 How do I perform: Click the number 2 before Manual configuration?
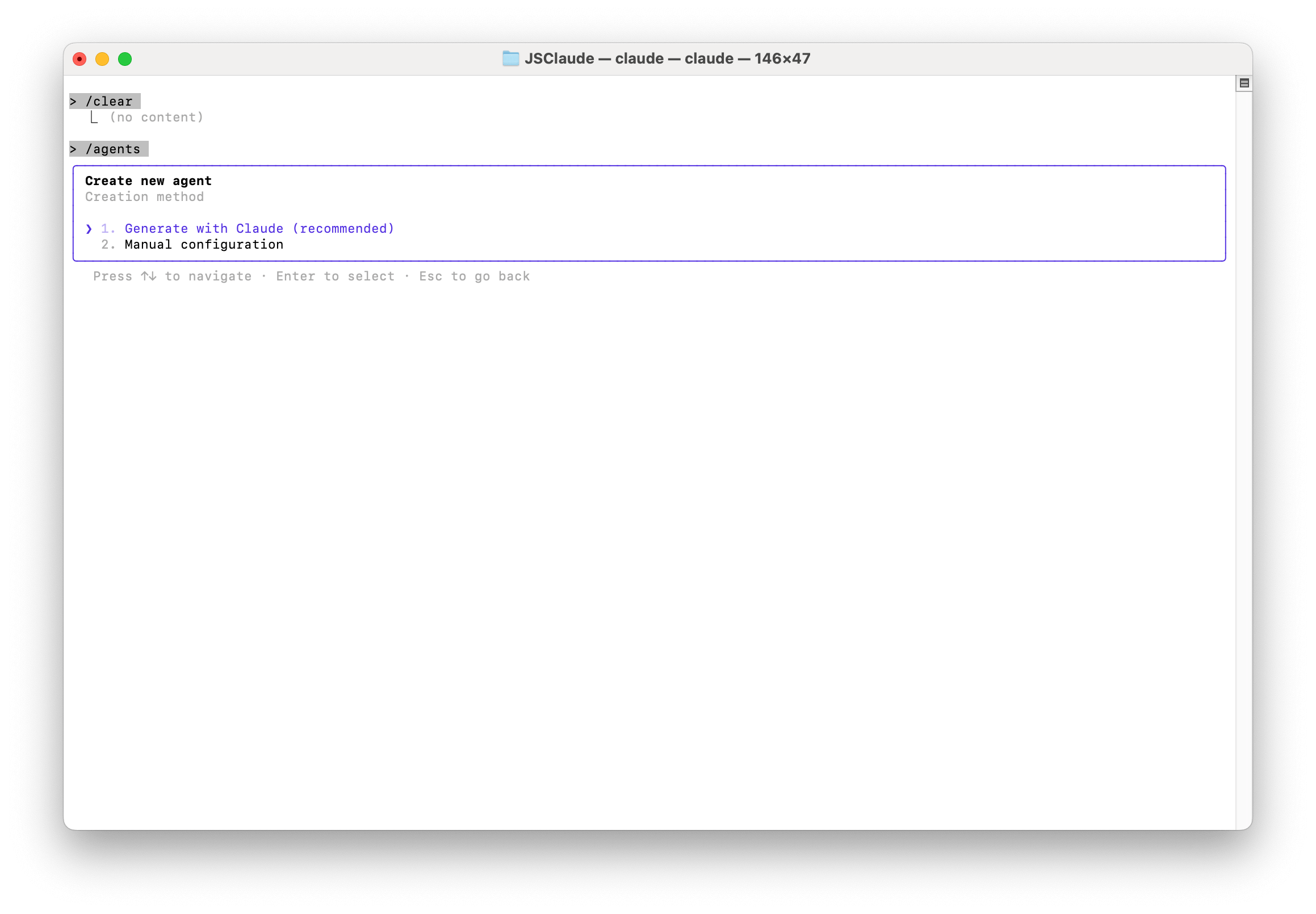point(107,245)
